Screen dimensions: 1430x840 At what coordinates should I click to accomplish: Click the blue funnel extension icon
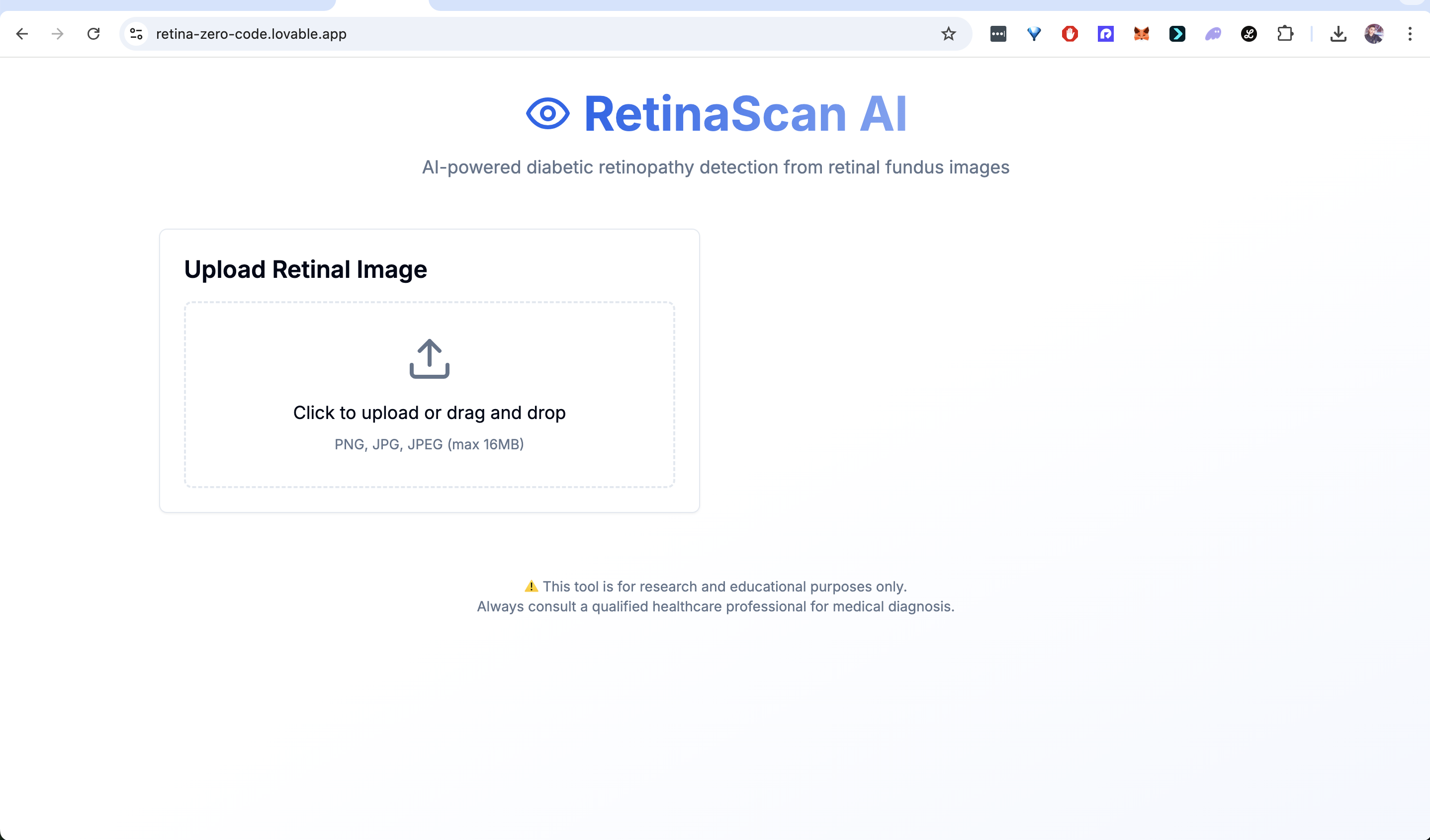click(1034, 34)
